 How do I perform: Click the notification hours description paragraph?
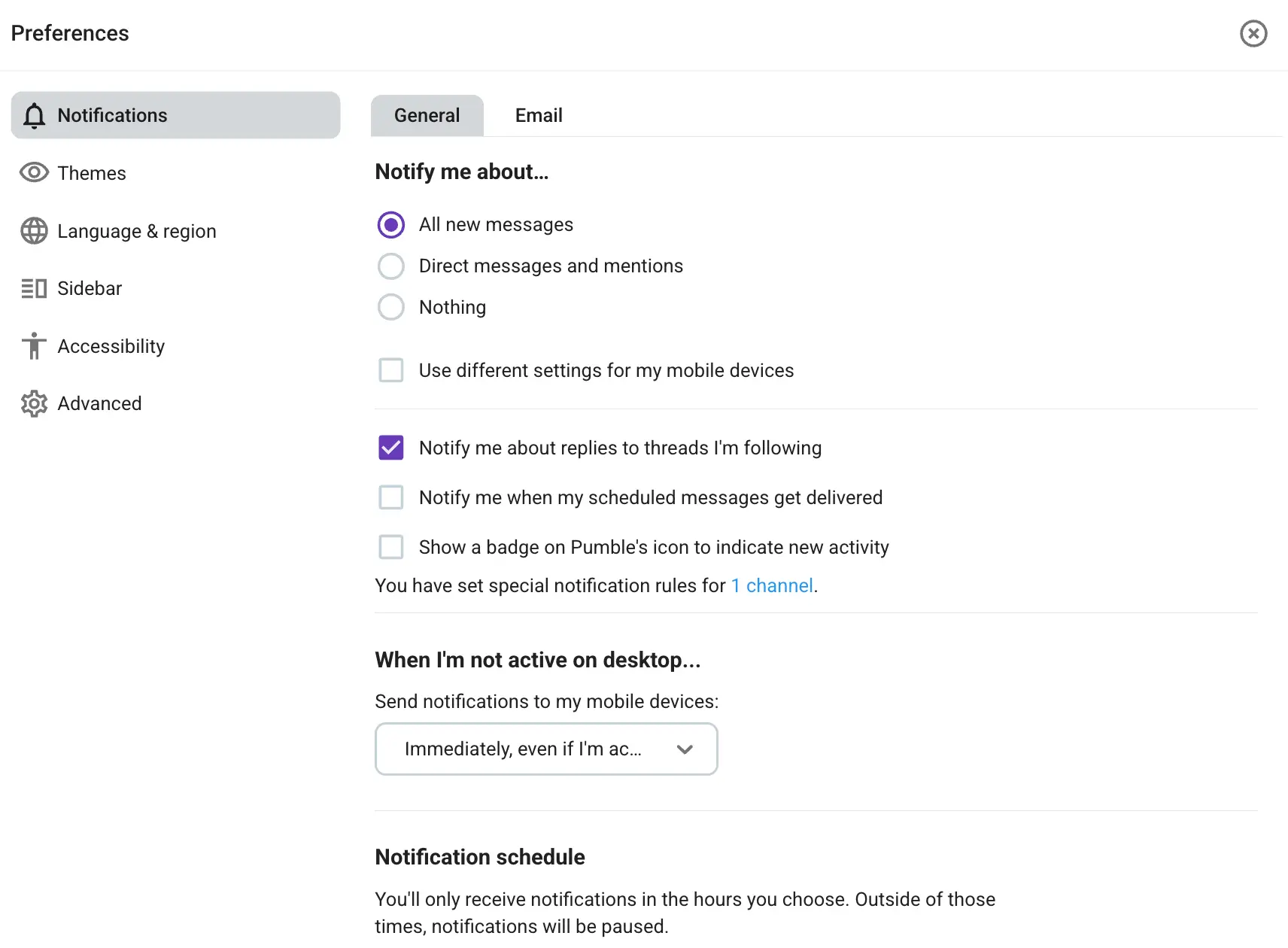click(685, 913)
